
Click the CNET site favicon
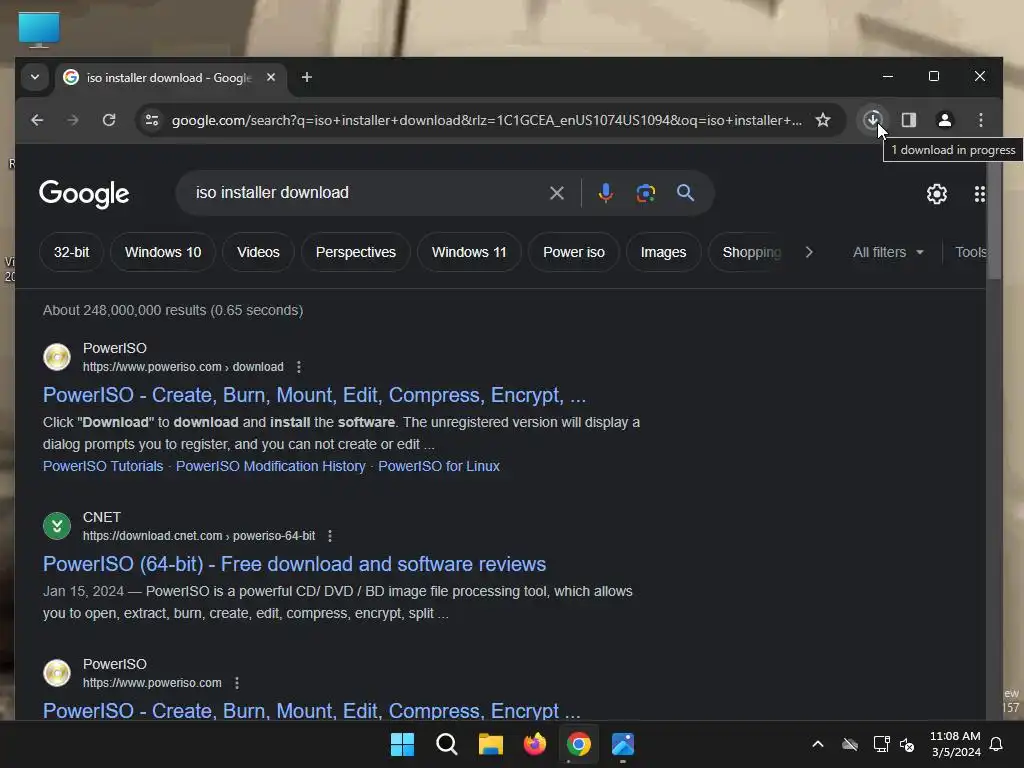pyautogui.click(x=57, y=526)
